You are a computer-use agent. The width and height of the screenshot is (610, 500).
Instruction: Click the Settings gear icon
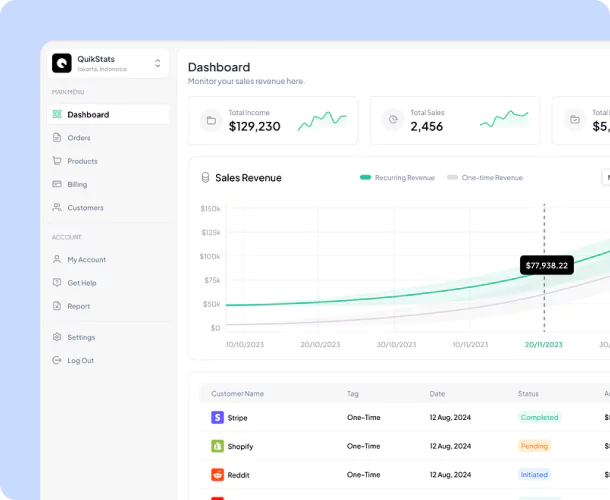click(57, 337)
